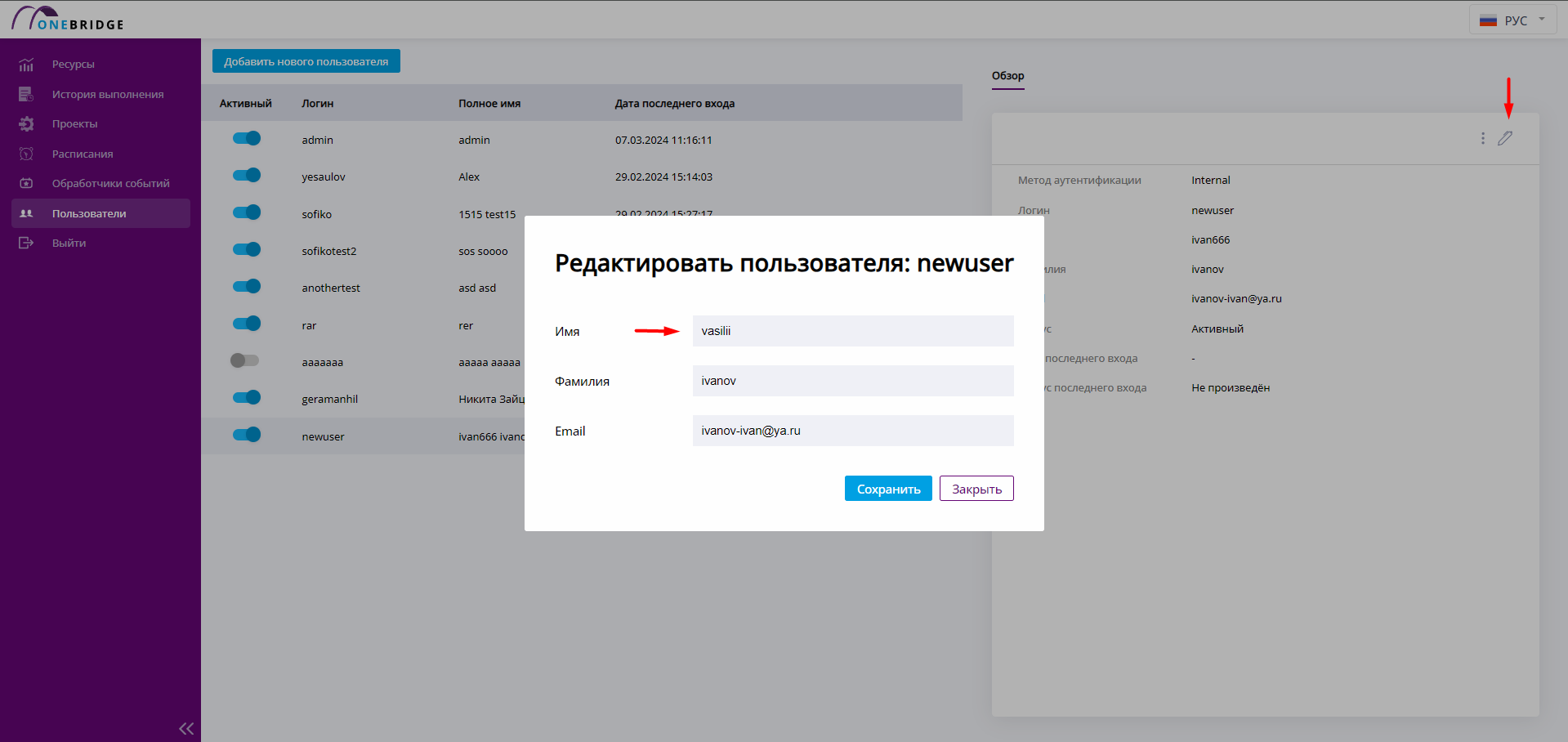1568x742 pixels.
Task: Click the Event Handlers sidebar icon
Action: pos(26,183)
